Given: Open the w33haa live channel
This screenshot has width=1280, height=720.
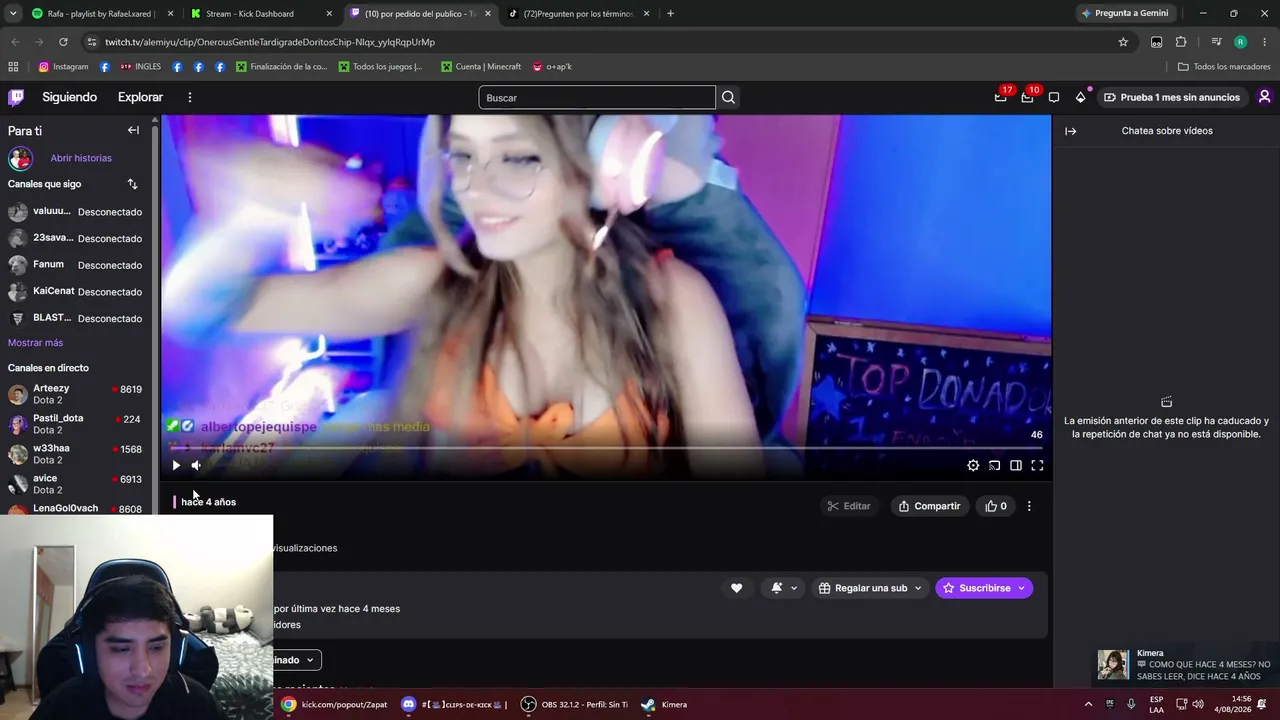Looking at the screenshot, I should pos(75,454).
